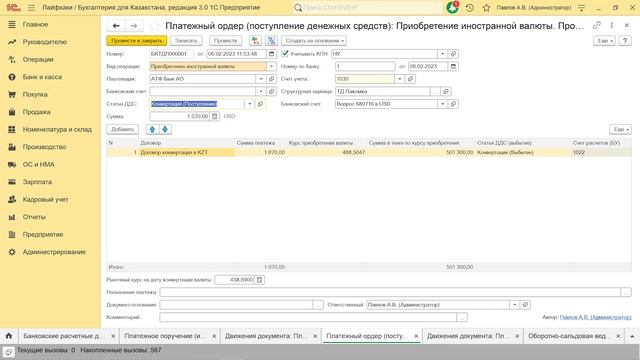Move the table row up

point(152,129)
